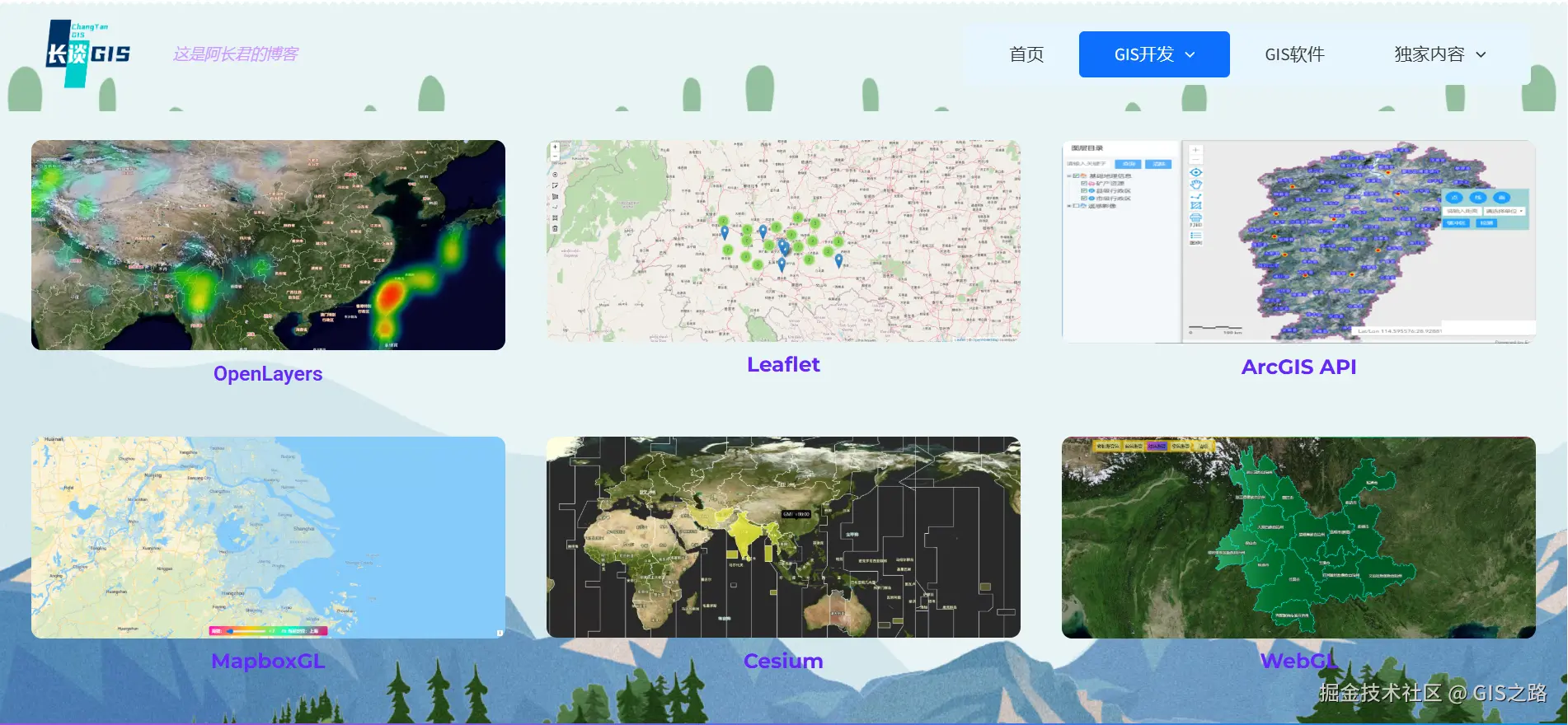Follow the MapboxGL link
The height and width of the screenshot is (725, 1568).
268,661
